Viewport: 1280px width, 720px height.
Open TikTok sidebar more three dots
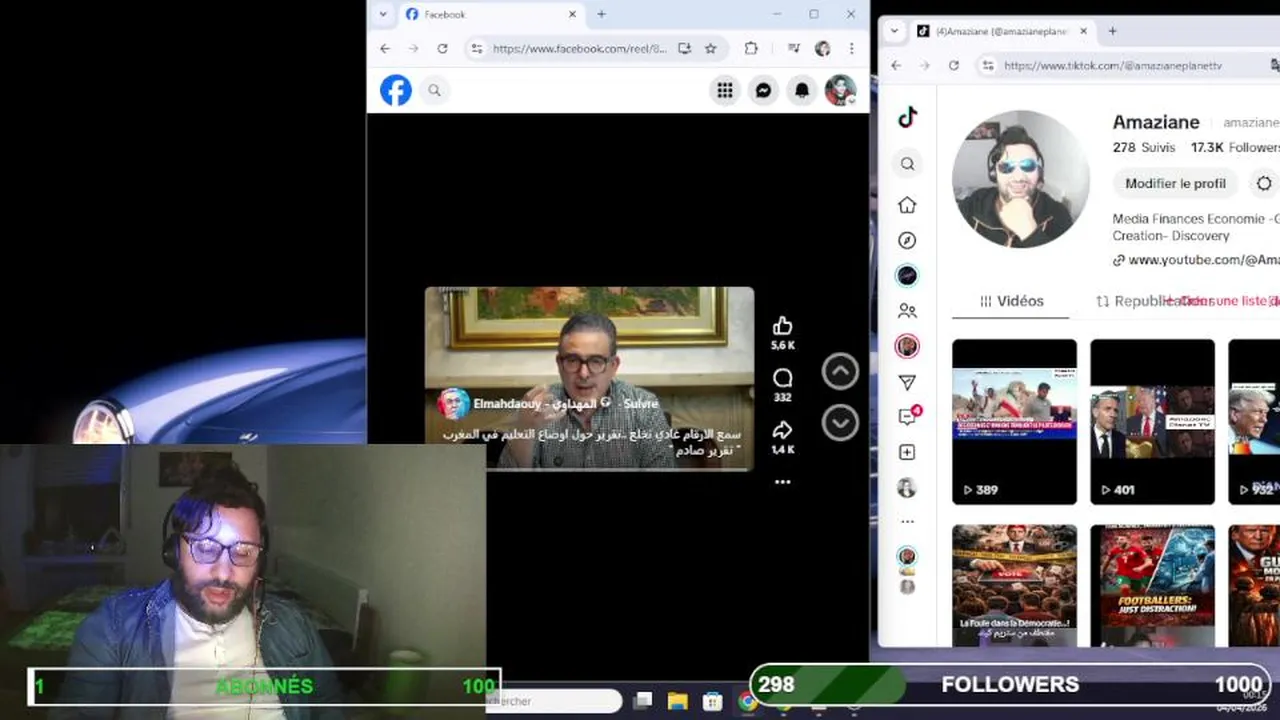[x=907, y=522]
